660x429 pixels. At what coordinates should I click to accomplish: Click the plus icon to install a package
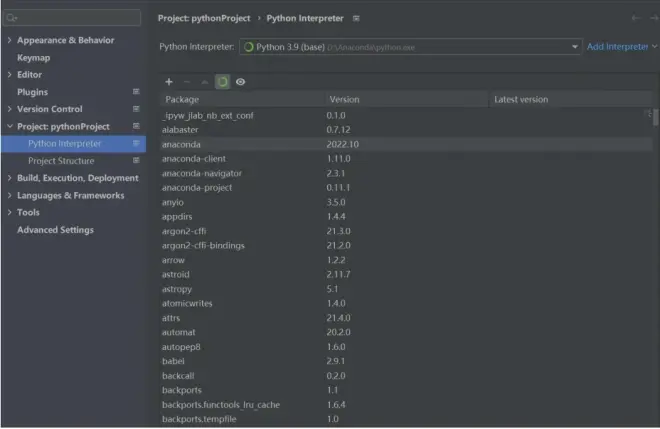169,82
